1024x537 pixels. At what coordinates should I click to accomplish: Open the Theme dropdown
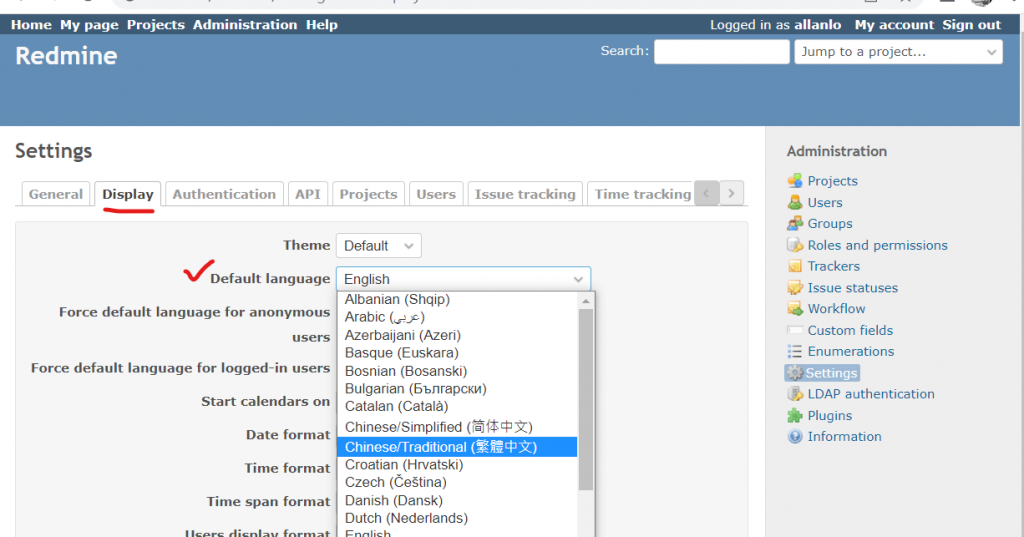click(x=378, y=246)
